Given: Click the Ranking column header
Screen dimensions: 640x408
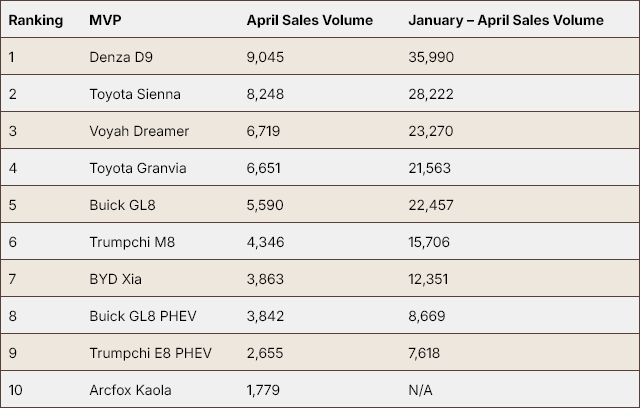Looking at the screenshot, I should click(x=36, y=20).
